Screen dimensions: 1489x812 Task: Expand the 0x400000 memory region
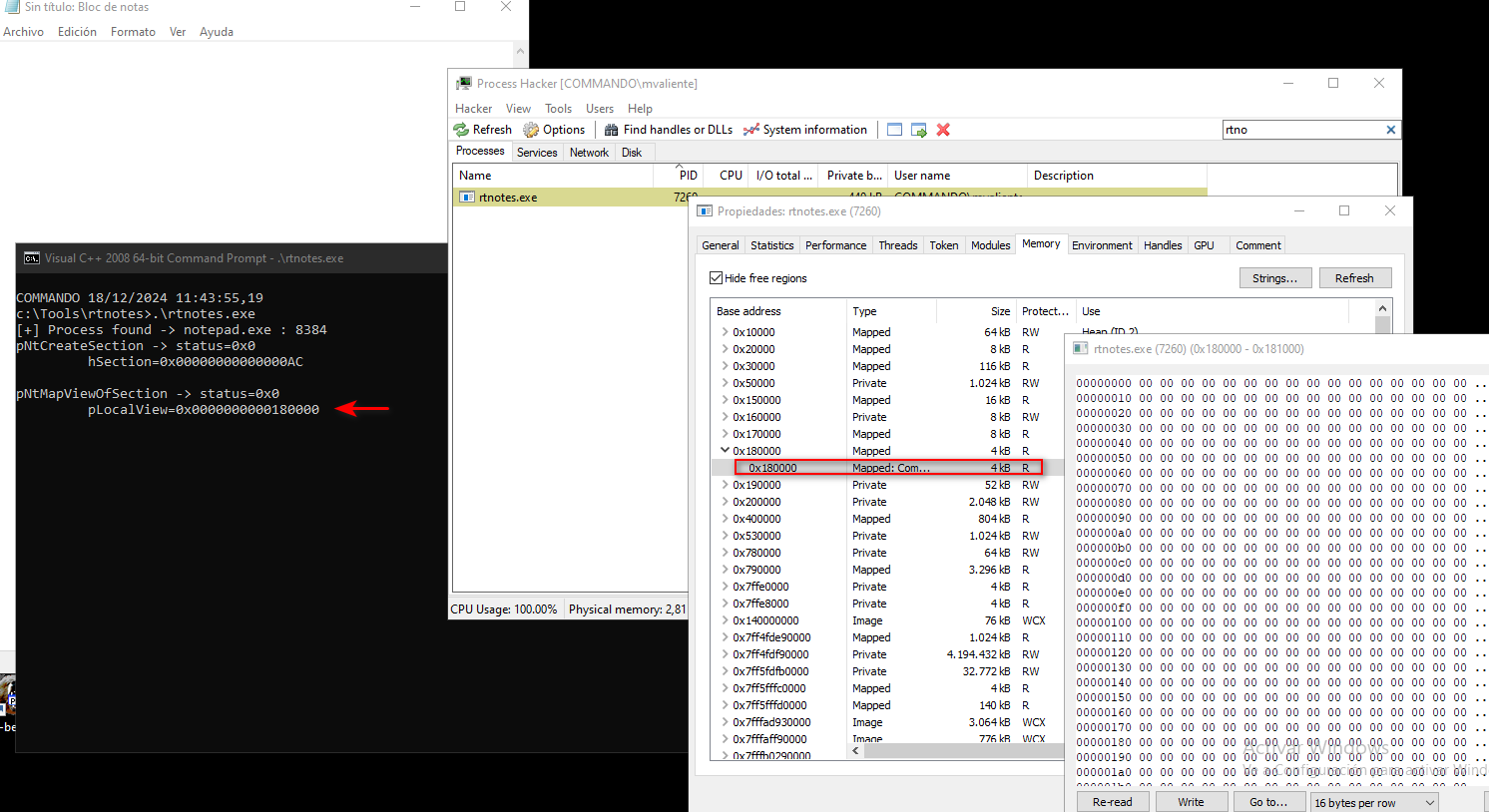pos(725,519)
